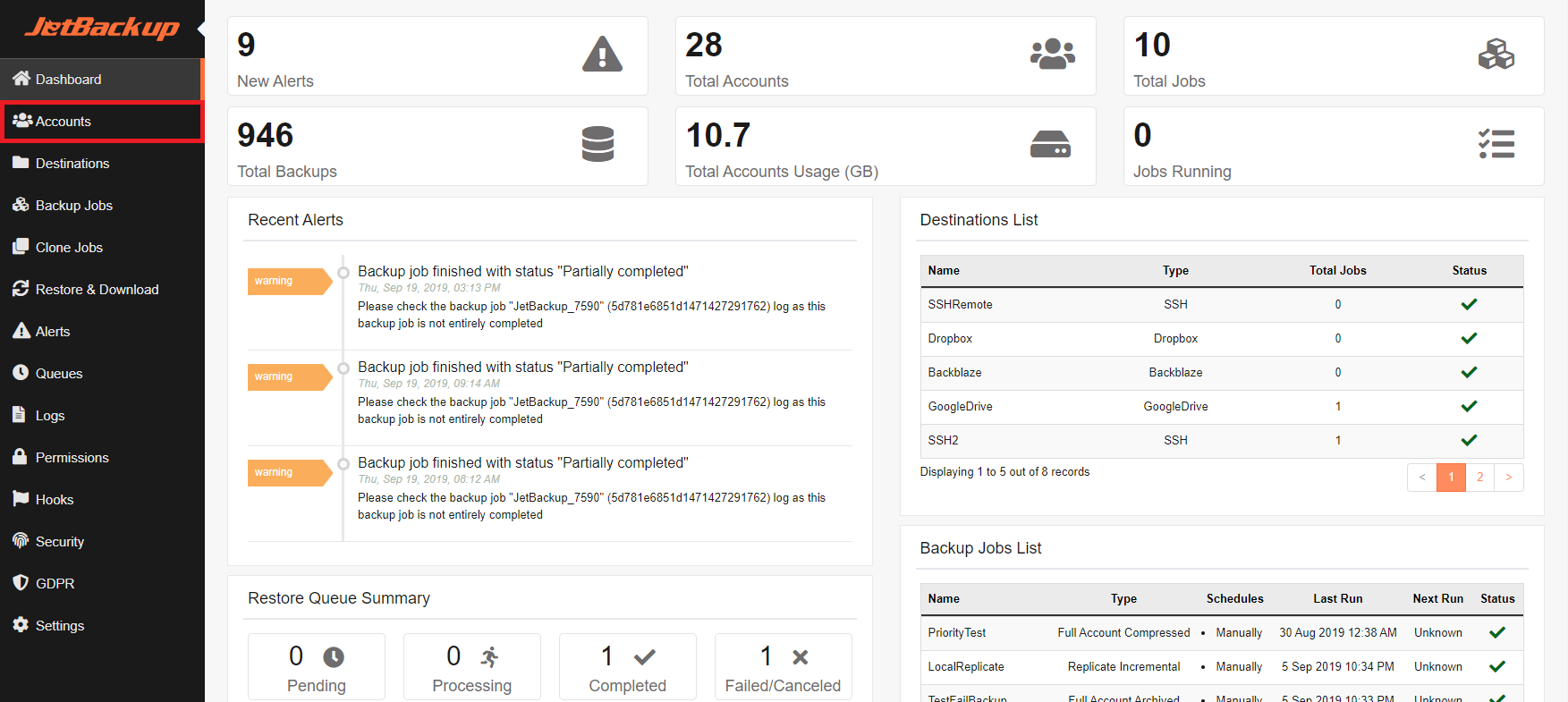Click the Permissions lock icon in sidebar
Image resolution: width=1568 pixels, height=702 pixels.
point(21,457)
